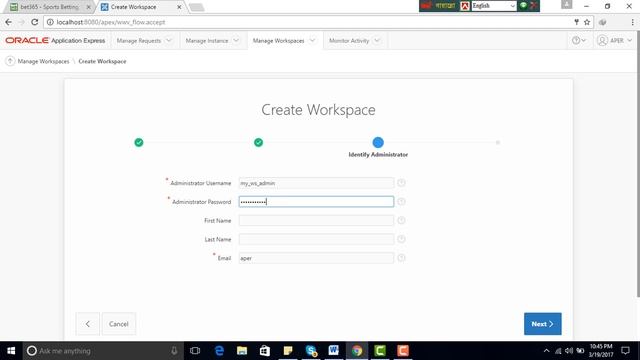Click Cortana Ask me anything search
This screenshot has width=640, height=360.
(x=102, y=351)
